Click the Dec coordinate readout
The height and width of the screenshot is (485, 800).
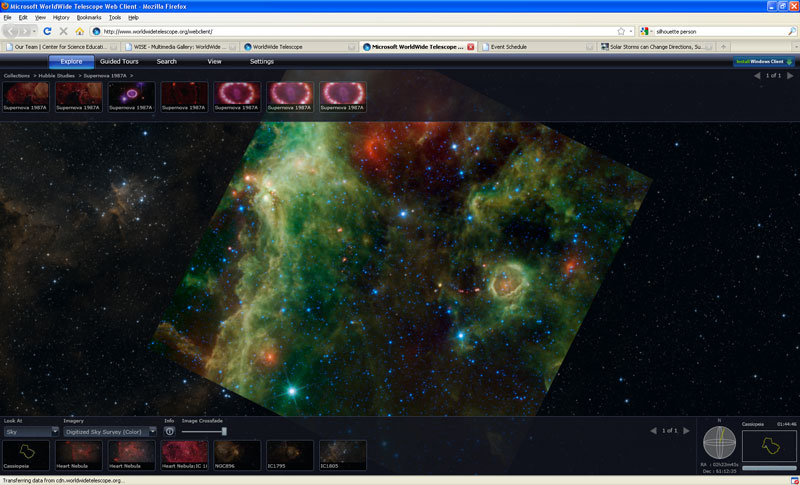click(x=719, y=471)
